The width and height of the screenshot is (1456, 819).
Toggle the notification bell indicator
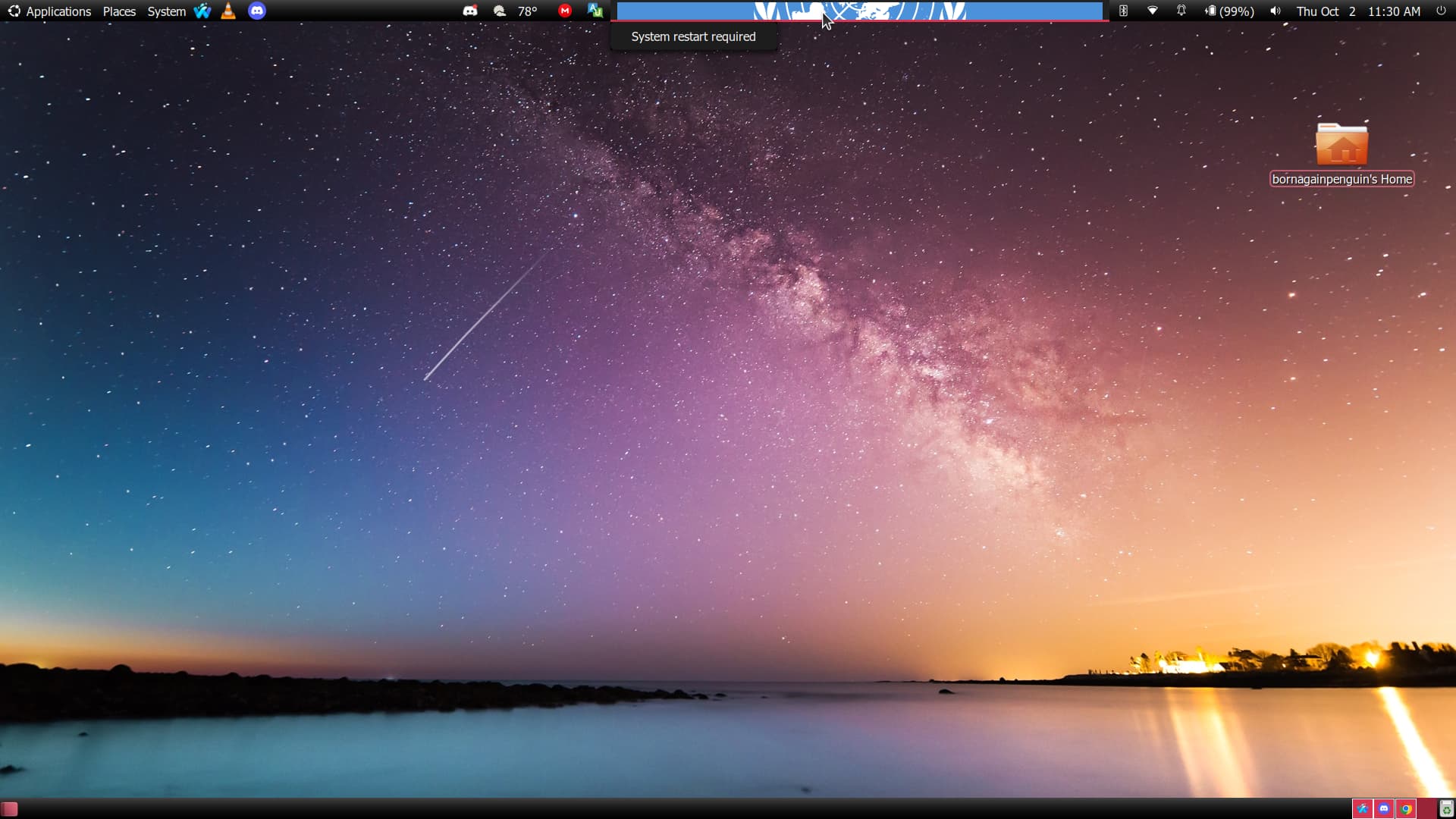pos(1181,11)
